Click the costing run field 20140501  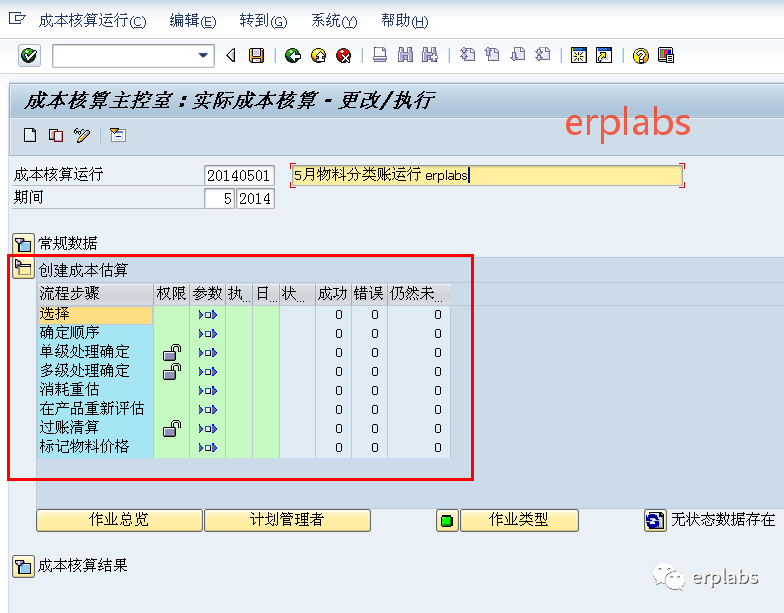[239, 176]
